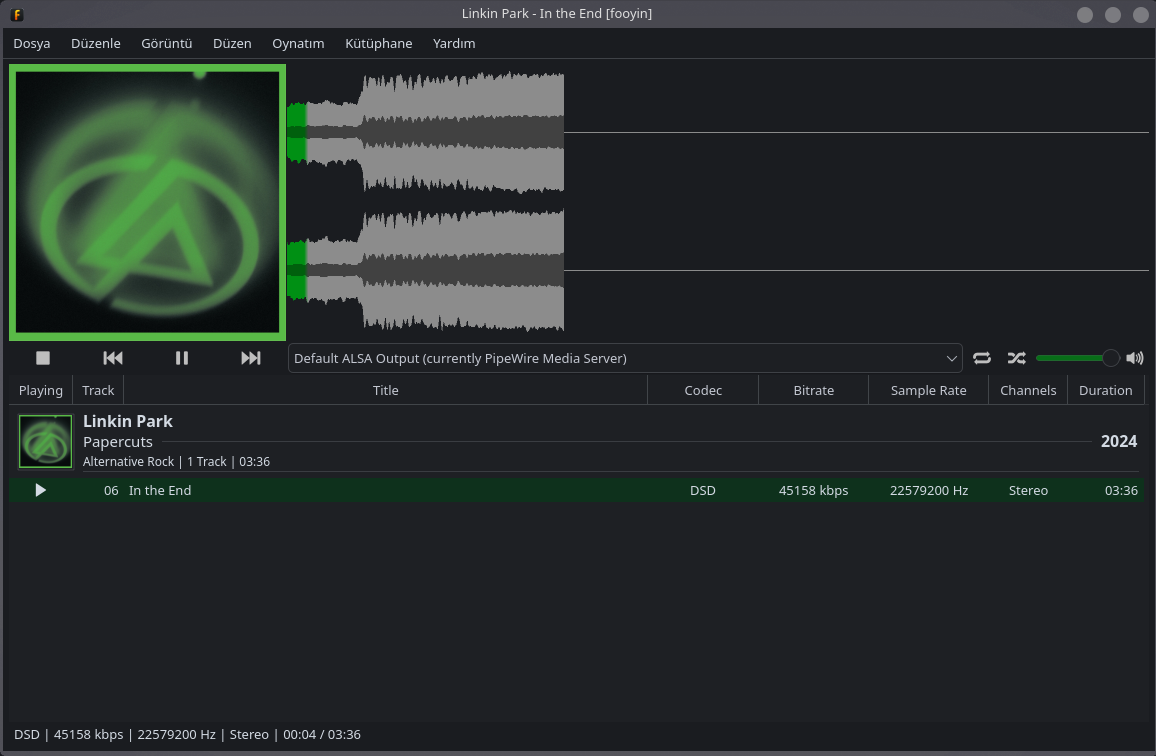Toggle repeat mode icon
This screenshot has height=756, width=1156.
pos(981,358)
